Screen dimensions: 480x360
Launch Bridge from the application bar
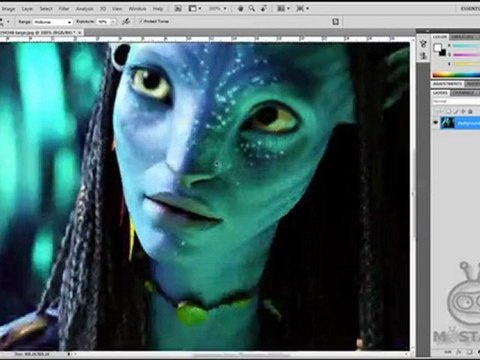click(x=178, y=9)
